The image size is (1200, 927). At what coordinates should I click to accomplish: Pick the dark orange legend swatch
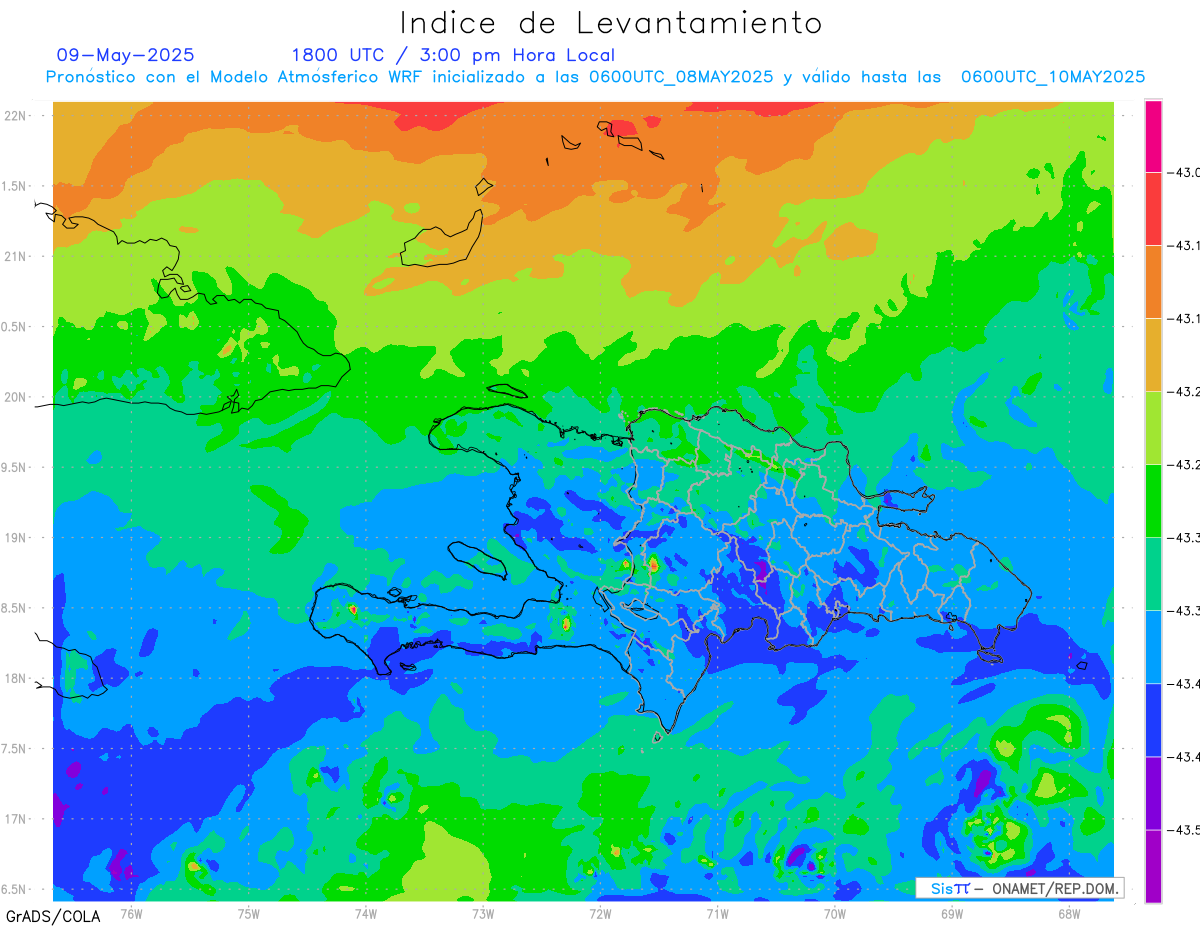(1153, 281)
